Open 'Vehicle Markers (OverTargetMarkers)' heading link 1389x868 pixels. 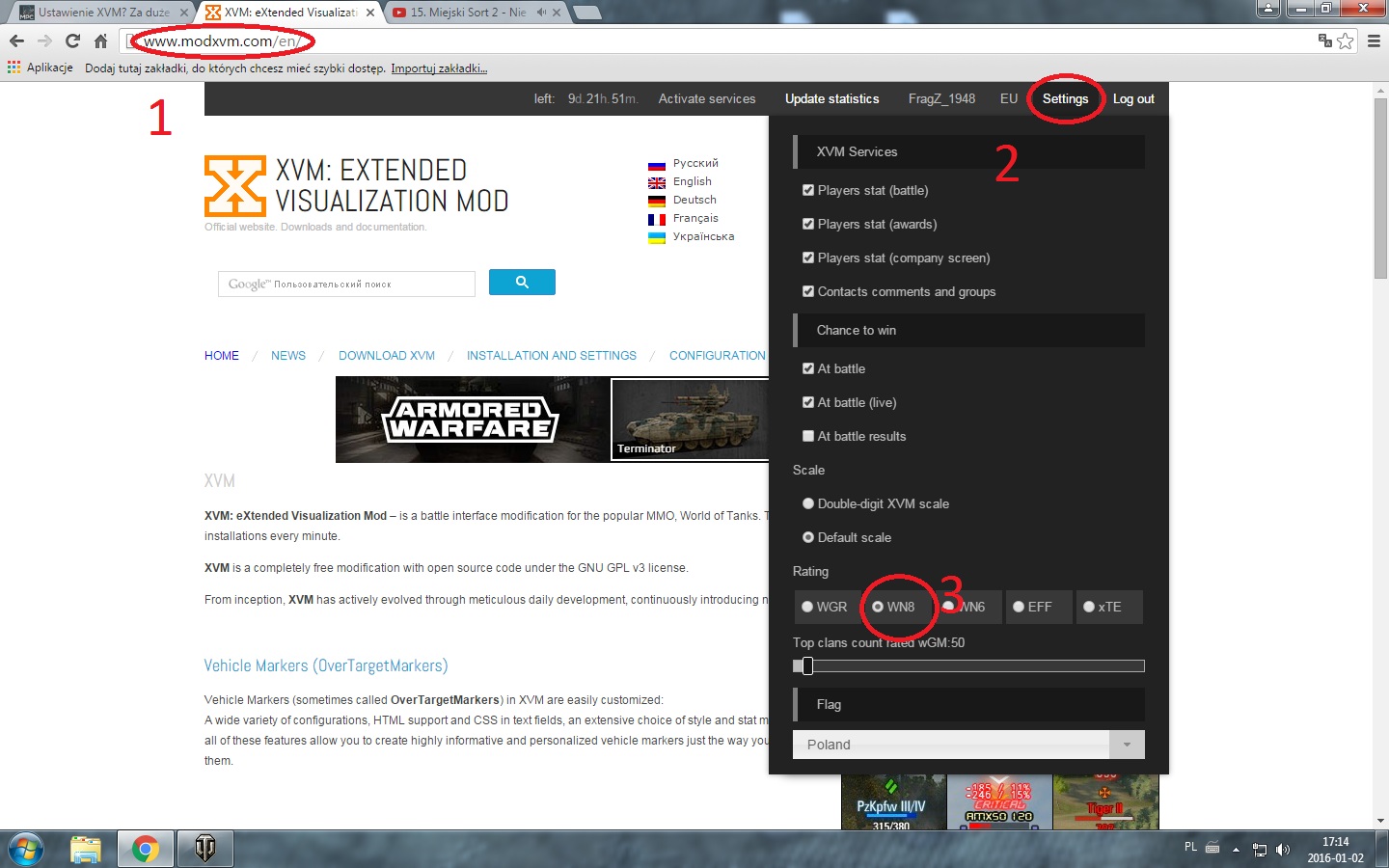[326, 665]
